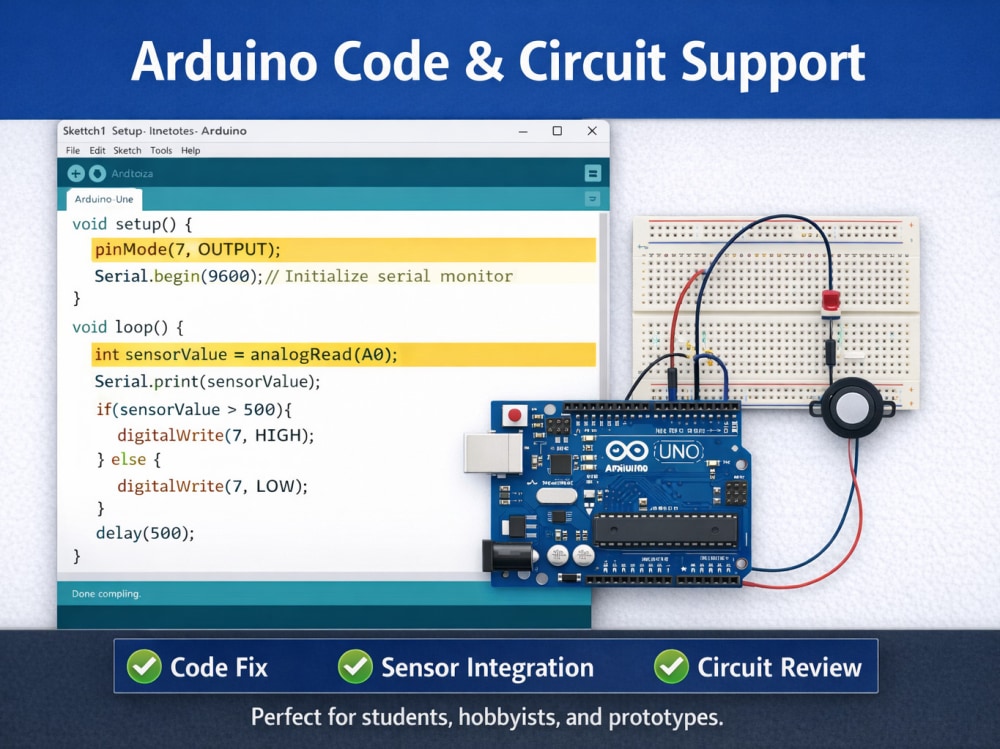The image size is (1000, 749).
Task: Click the 'Circuit Review' label
Action: (779, 667)
